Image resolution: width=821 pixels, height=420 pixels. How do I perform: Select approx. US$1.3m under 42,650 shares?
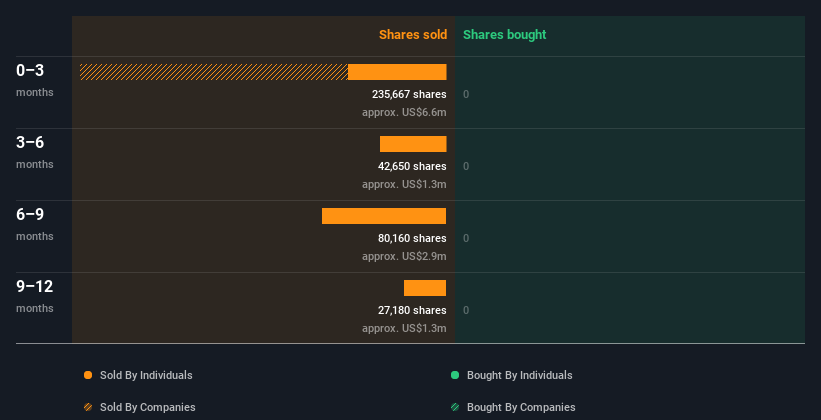pyautogui.click(x=404, y=184)
